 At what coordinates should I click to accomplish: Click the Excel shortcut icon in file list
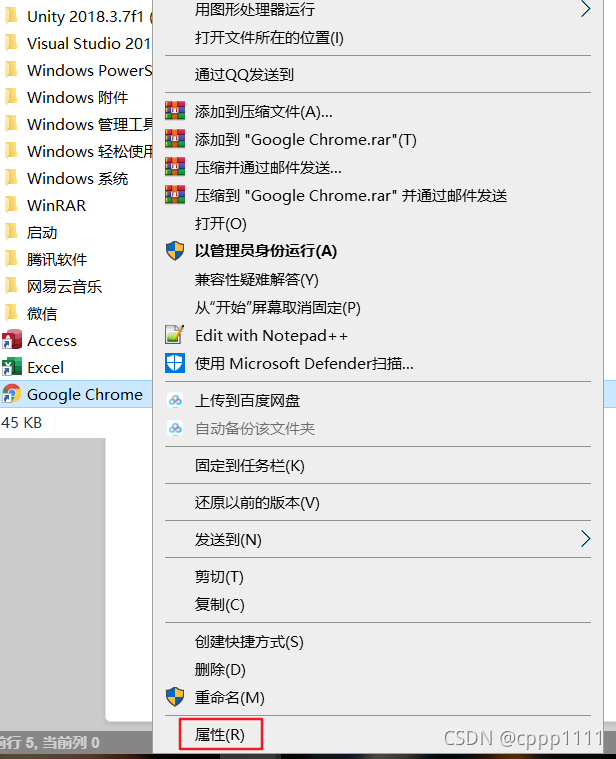[x=11, y=367]
